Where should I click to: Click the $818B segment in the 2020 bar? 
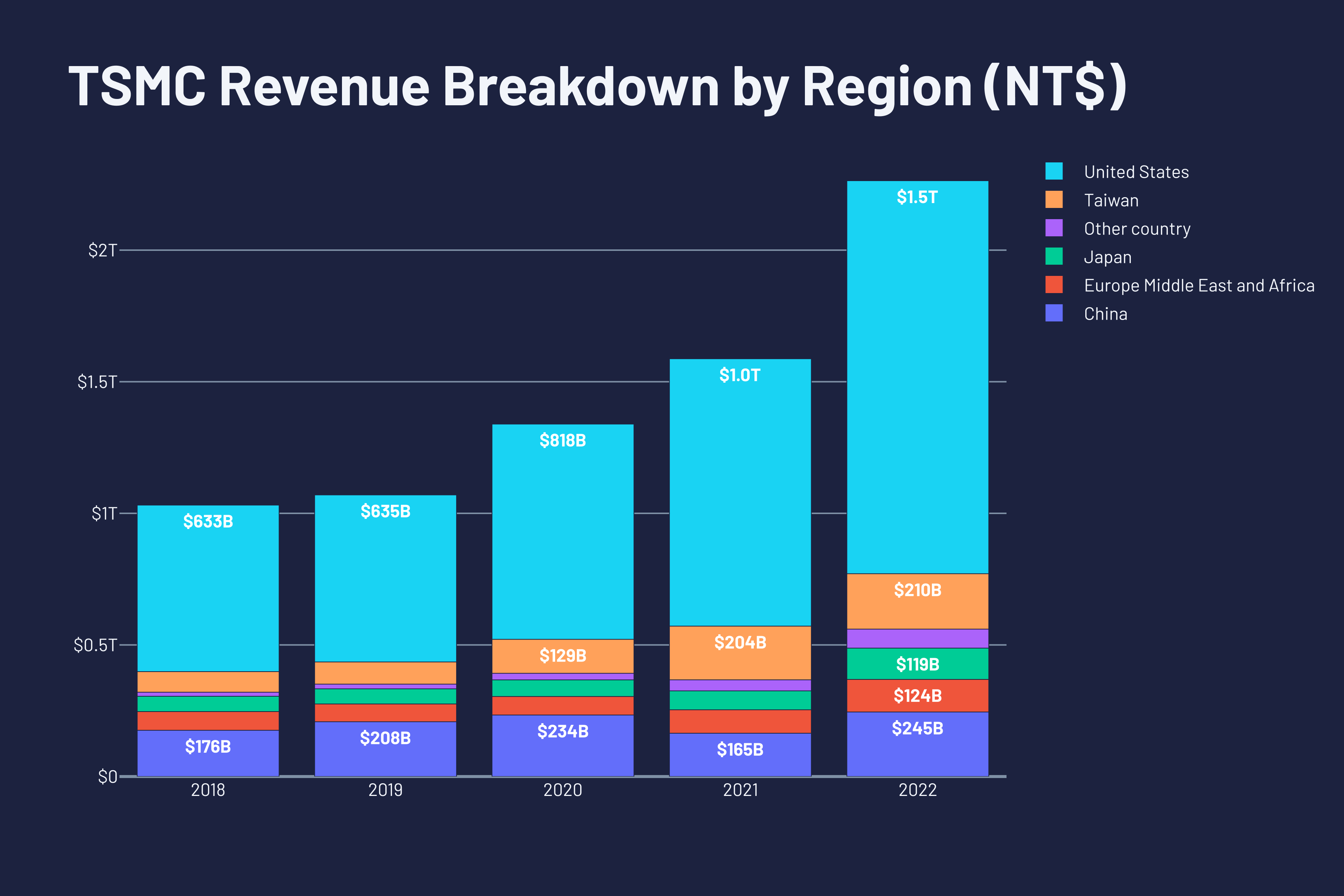[x=563, y=531]
